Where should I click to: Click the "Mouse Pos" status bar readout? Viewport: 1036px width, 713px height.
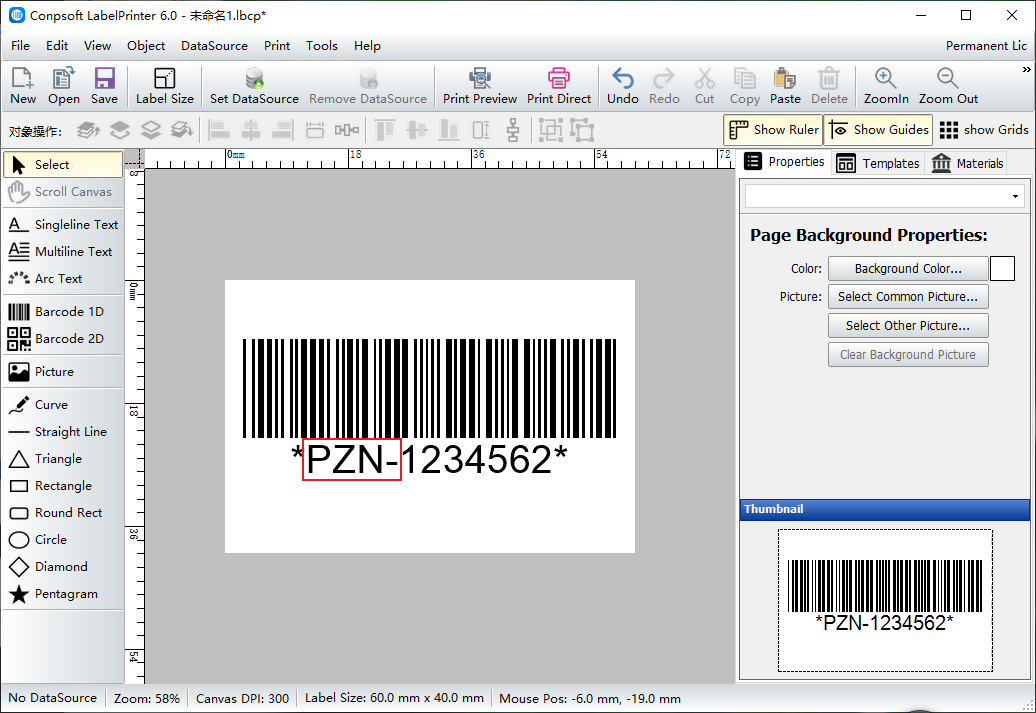pos(590,698)
